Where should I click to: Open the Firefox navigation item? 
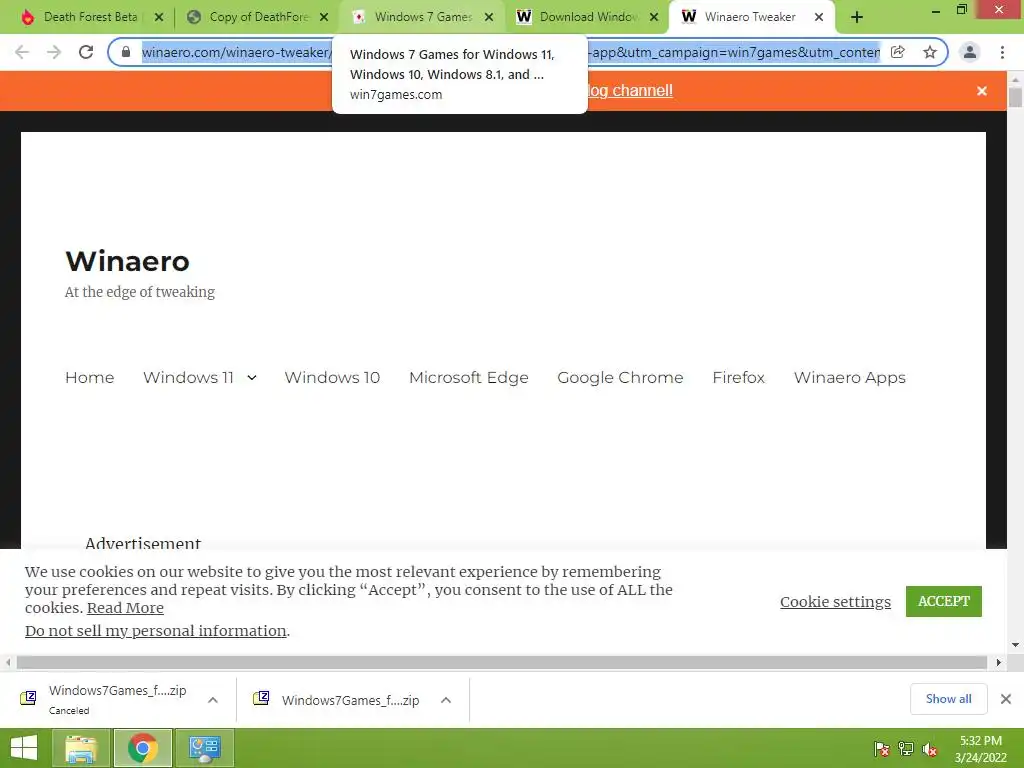739,377
